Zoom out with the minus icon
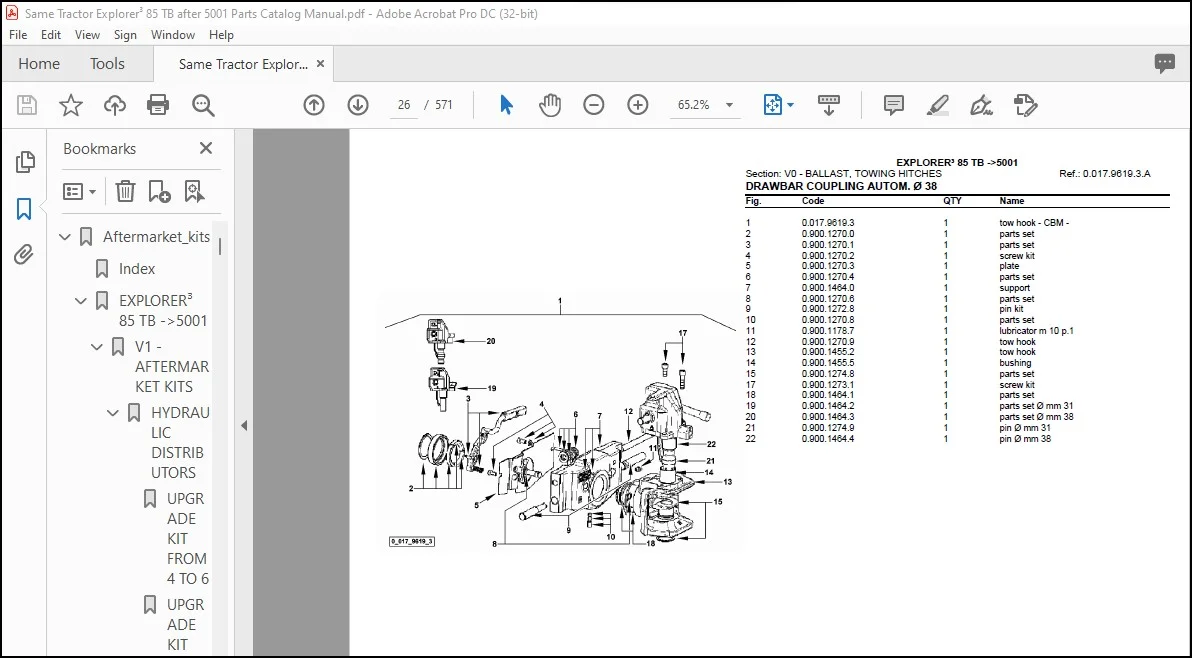Viewport: 1192px width, 658px height. (594, 105)
